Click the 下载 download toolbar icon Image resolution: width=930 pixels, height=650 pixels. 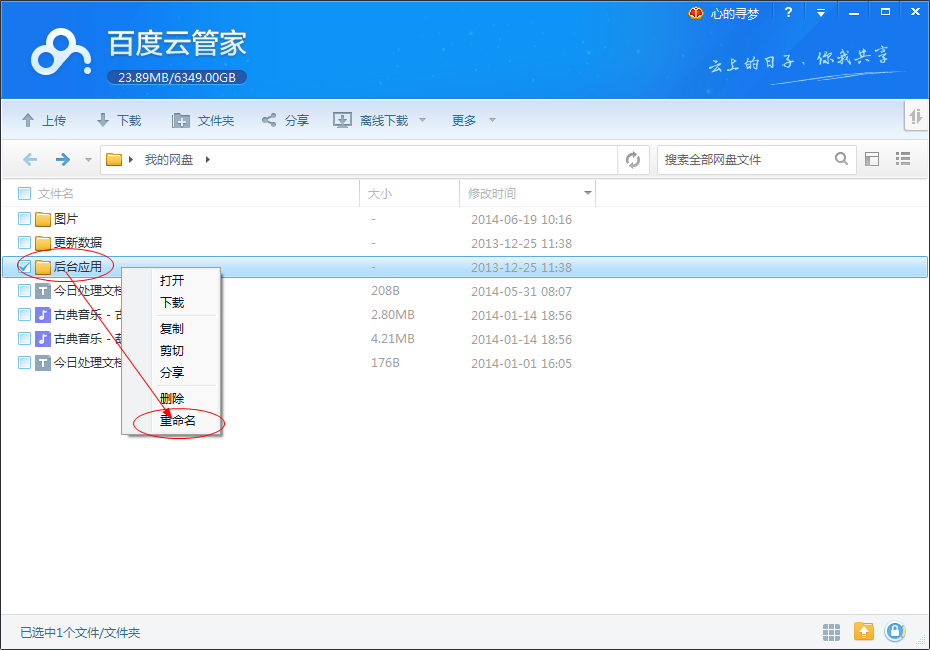coord(118,119)
